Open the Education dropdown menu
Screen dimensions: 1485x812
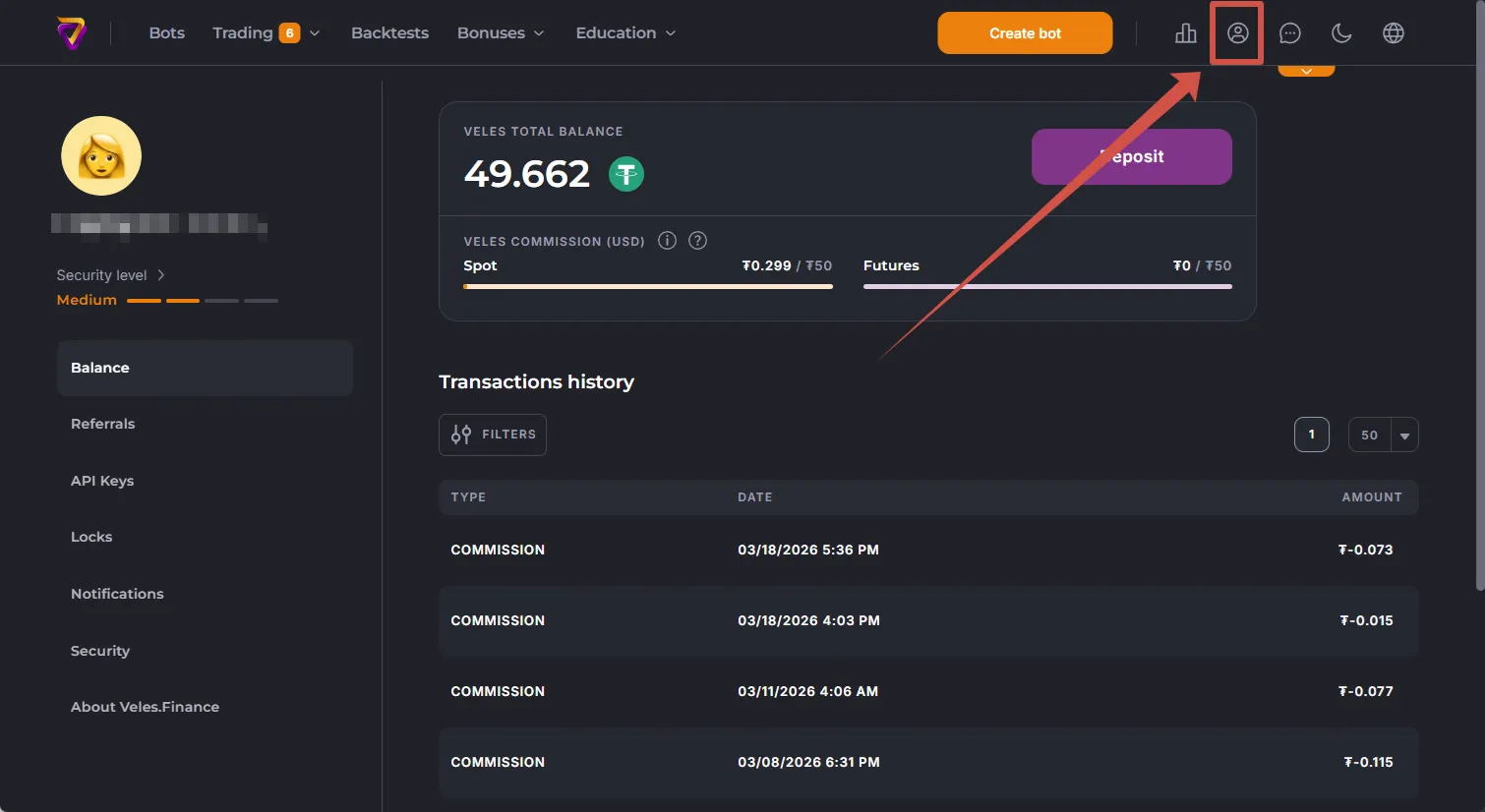(x=625, y=33)
